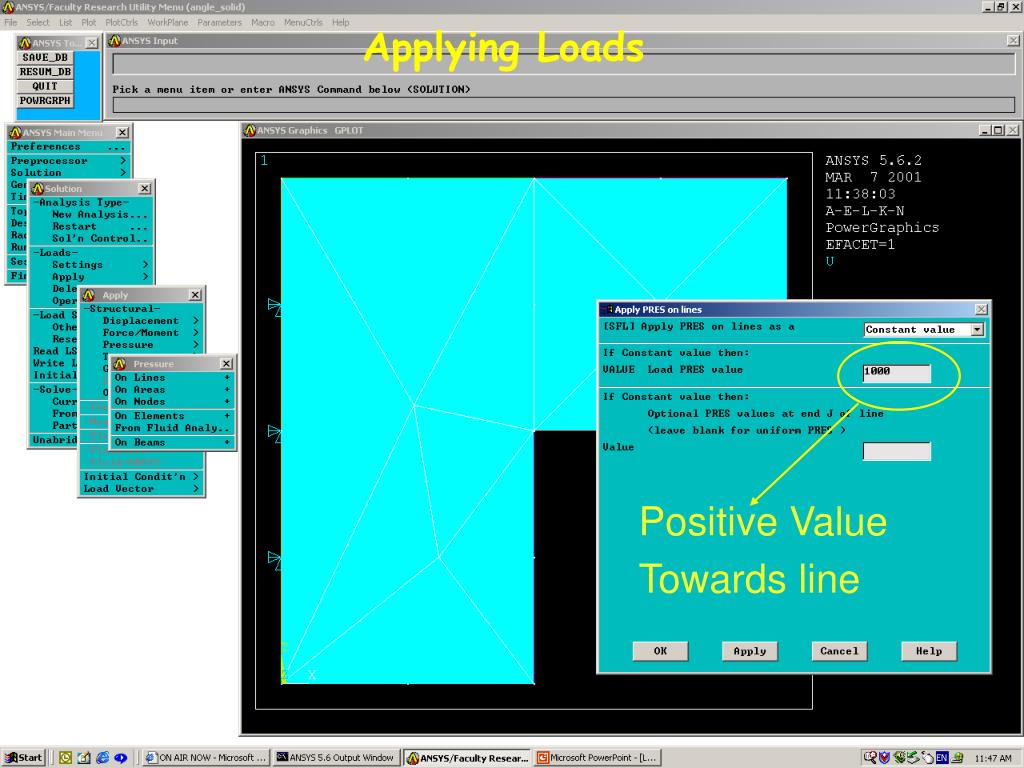Click the QUIT toolbar button
This screenshot has width=1024, height=768.
(44, 86)
